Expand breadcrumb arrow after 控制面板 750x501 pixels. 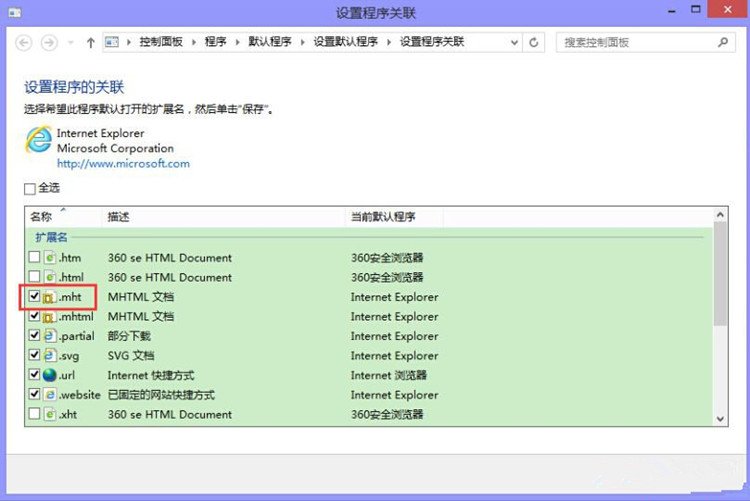coord(194,42)
